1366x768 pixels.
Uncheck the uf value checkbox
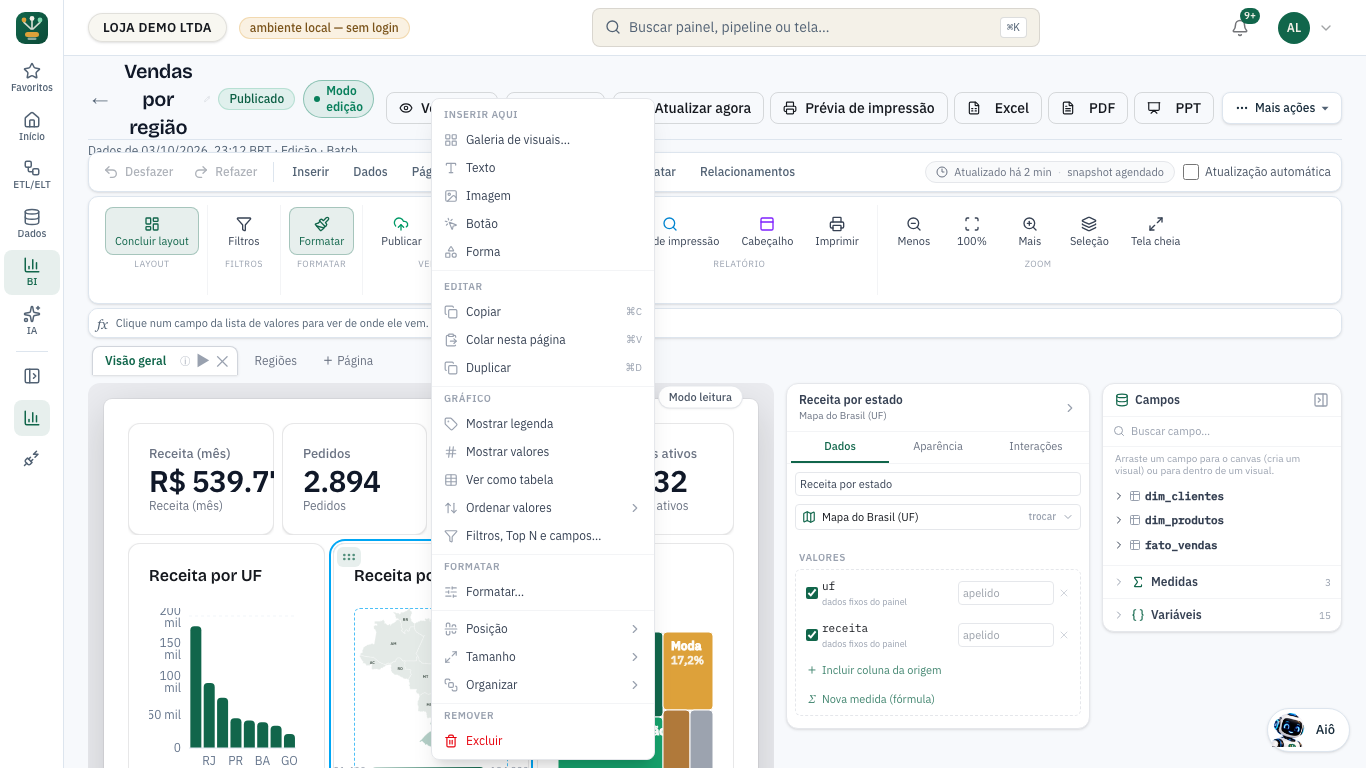click(812, 593)
